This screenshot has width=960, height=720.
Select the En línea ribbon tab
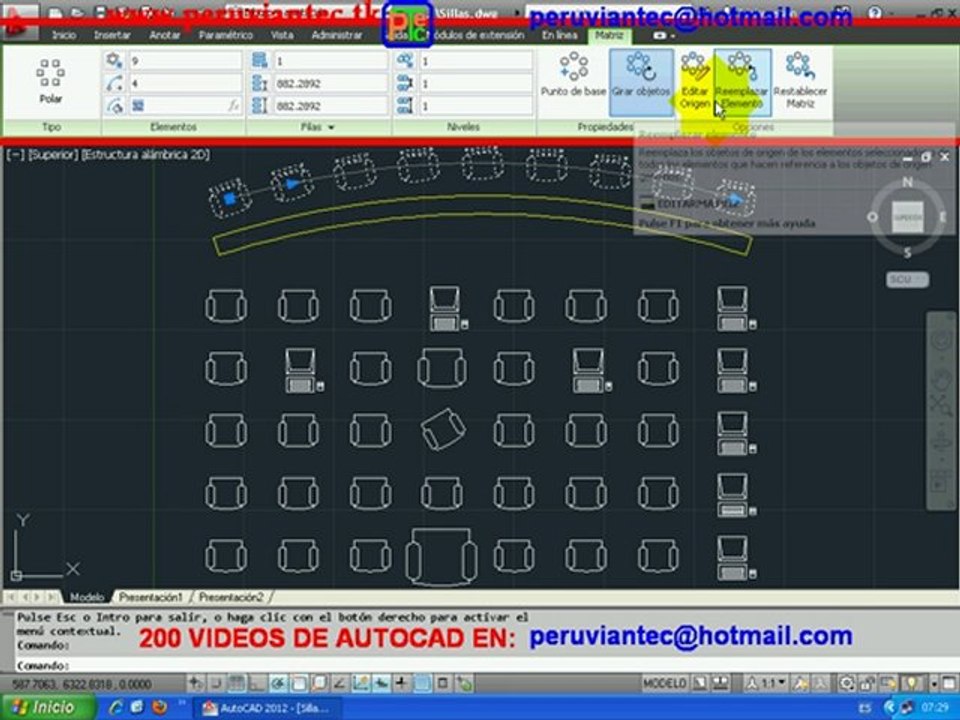pos(559,36)
